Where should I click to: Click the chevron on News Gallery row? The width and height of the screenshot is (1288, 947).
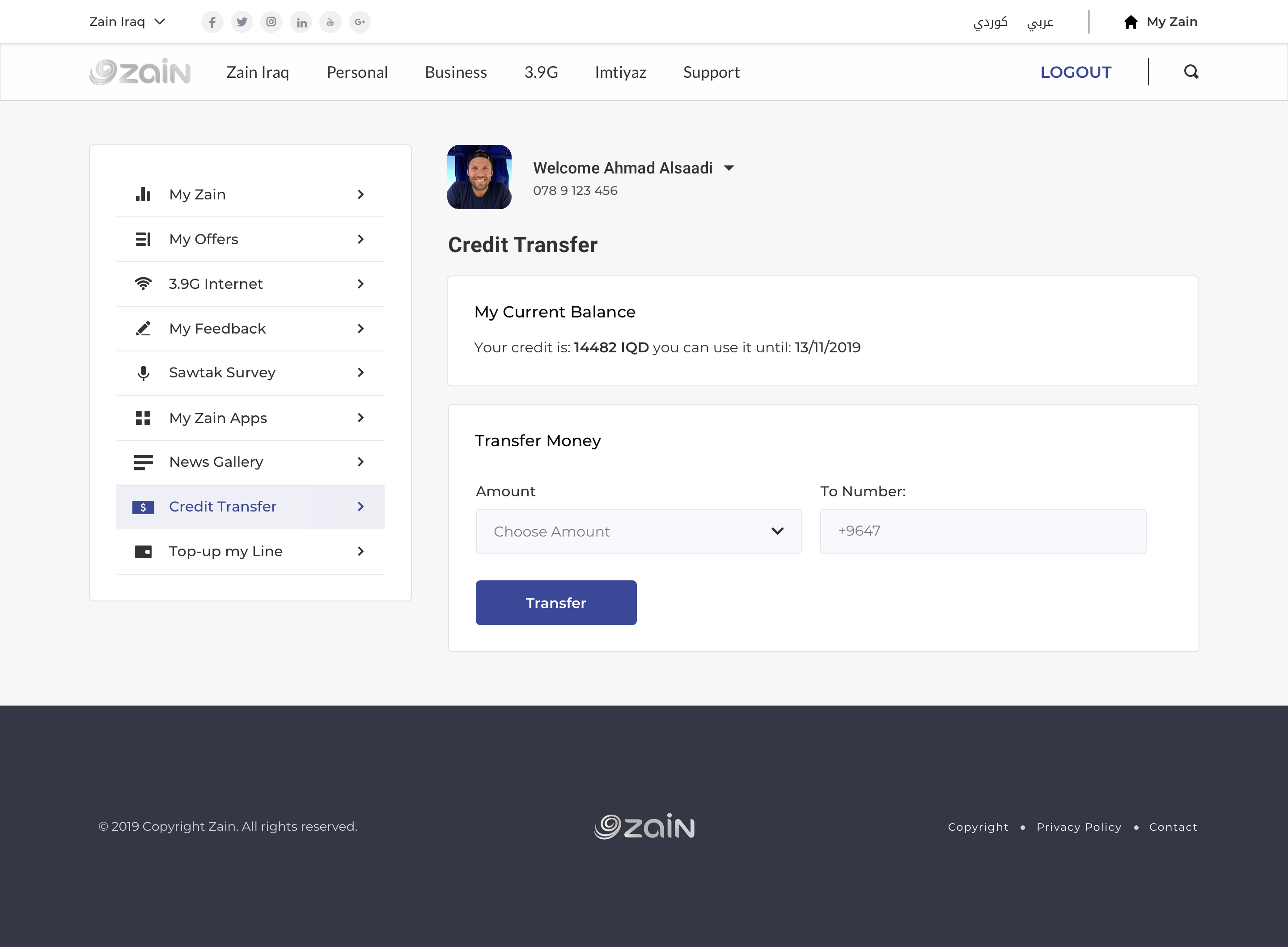[360, 462]
